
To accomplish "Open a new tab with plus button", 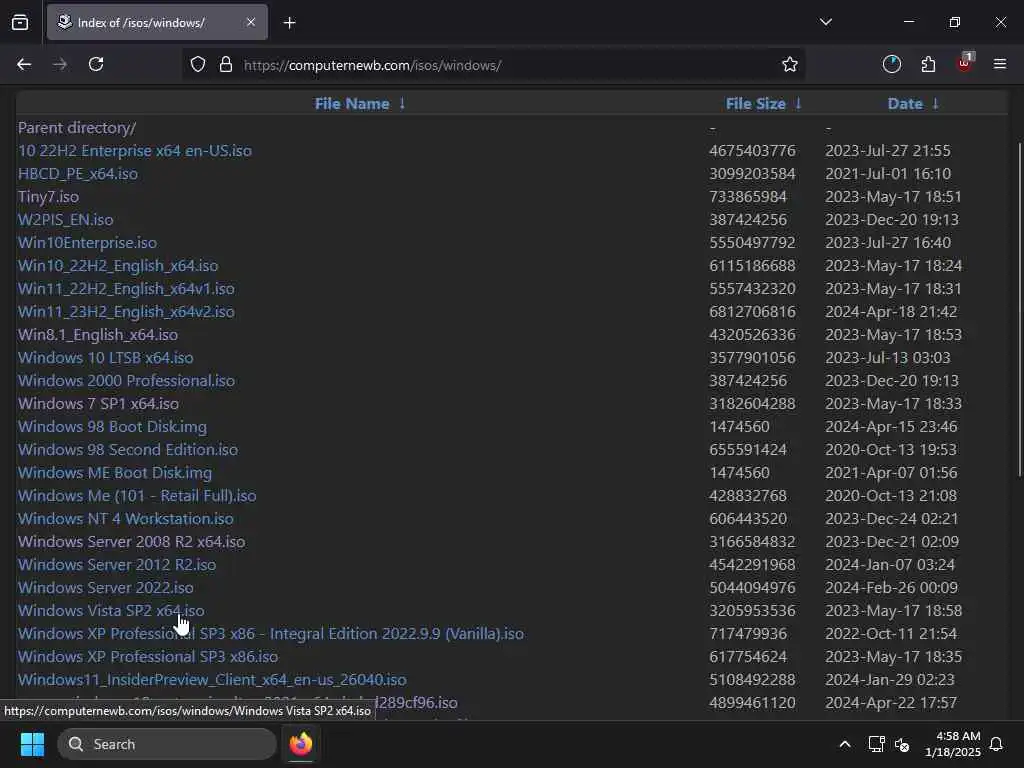I will (289, 23).
